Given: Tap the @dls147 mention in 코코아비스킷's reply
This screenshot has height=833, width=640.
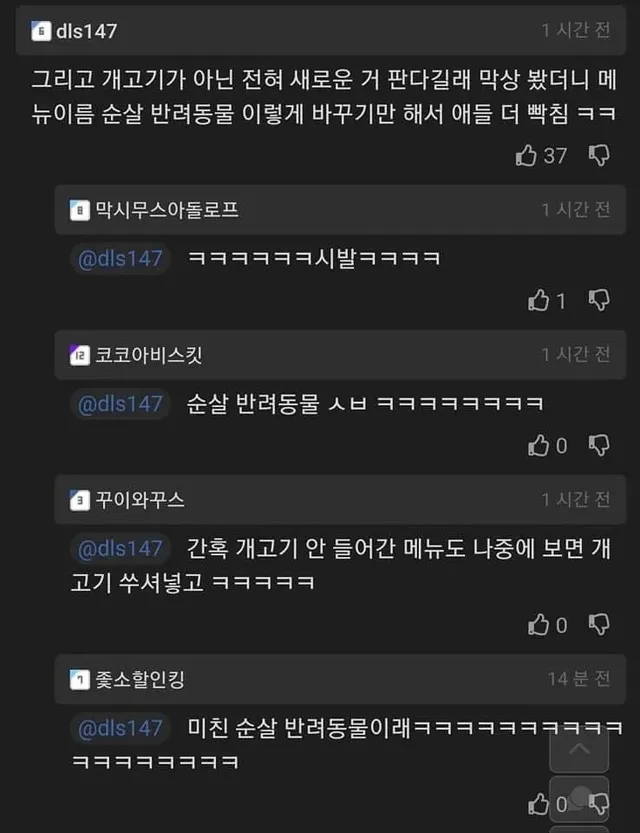Looking at the screenshot, I should [120, 404].
